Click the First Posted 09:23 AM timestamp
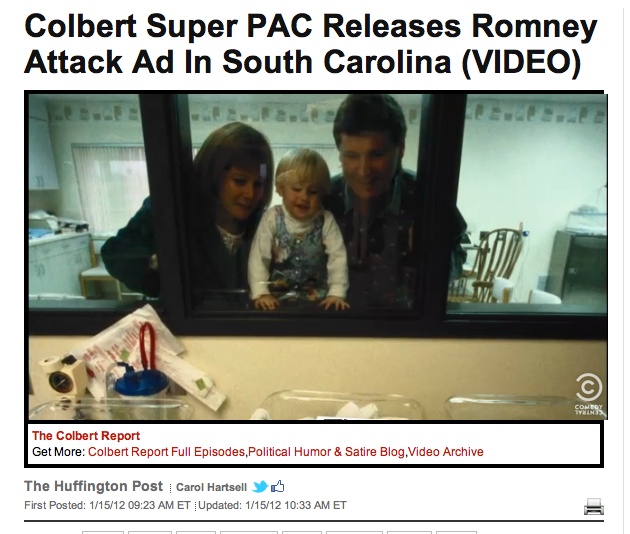The width and height of the screenshot is (630, 534). tap(107, 505)
